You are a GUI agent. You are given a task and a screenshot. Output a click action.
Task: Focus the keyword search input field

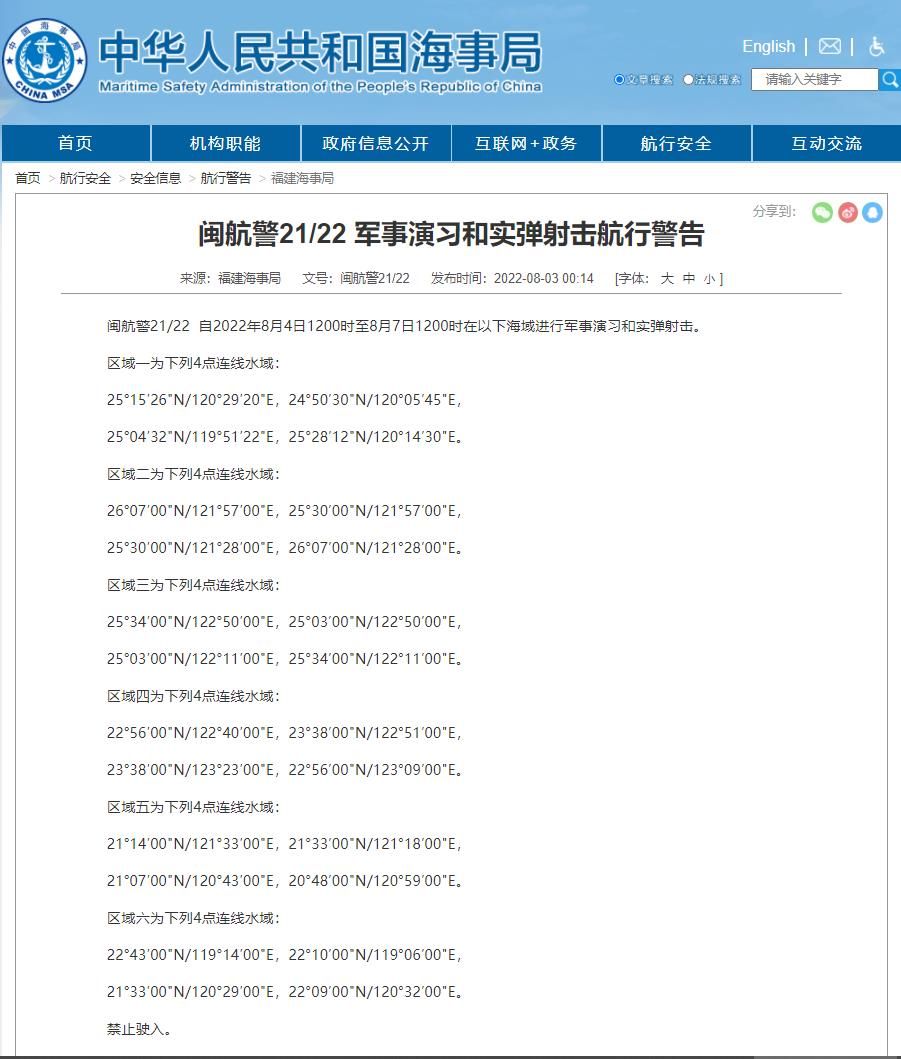813,79
